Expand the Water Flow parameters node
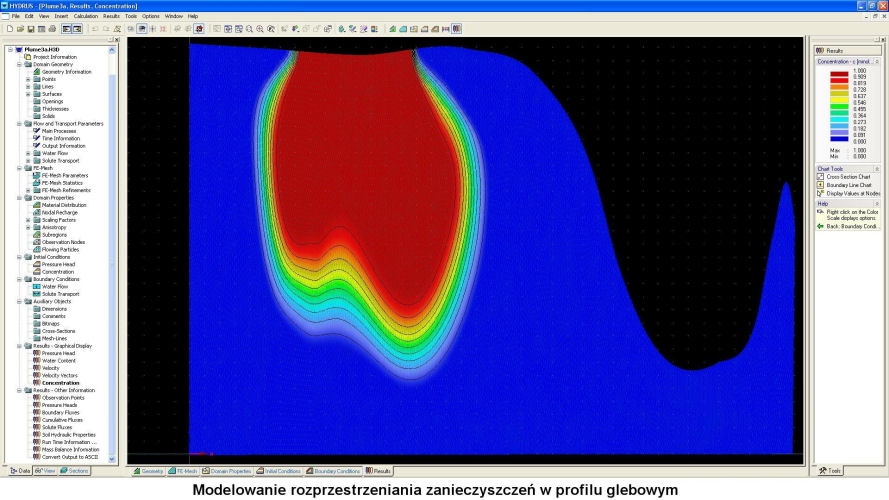Image resolution: width=889 pixels, height=500 pixels. tap(28, 153)
